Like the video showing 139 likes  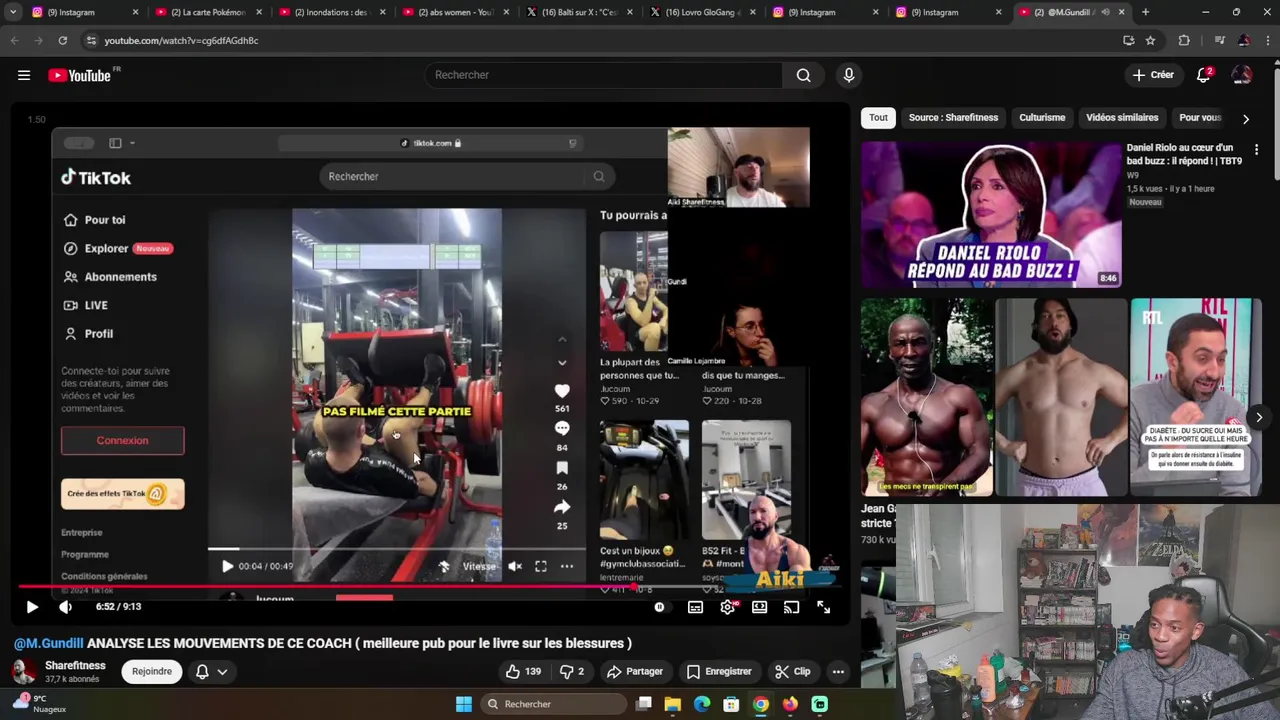pos(522,671)
